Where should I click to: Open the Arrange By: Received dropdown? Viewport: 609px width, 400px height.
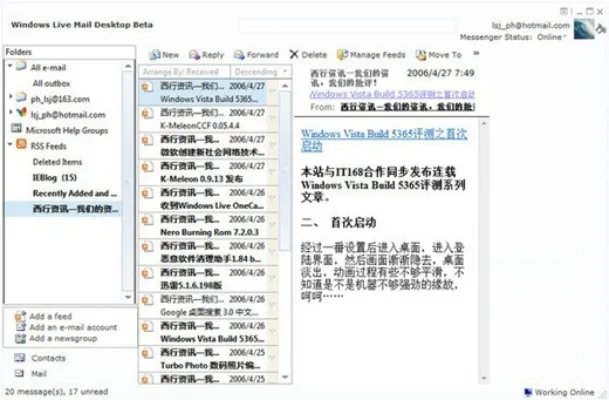(x=184, y=72)
